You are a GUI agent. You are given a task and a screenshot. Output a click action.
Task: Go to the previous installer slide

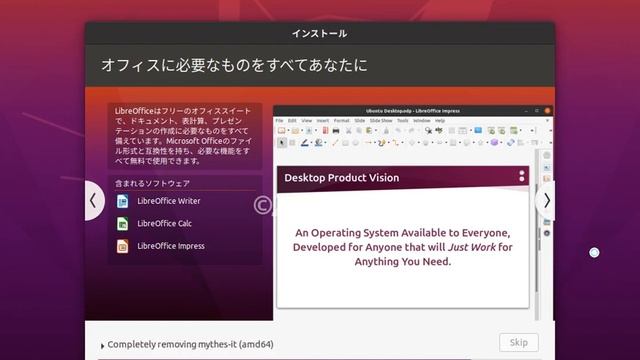(x=93, y=200)
